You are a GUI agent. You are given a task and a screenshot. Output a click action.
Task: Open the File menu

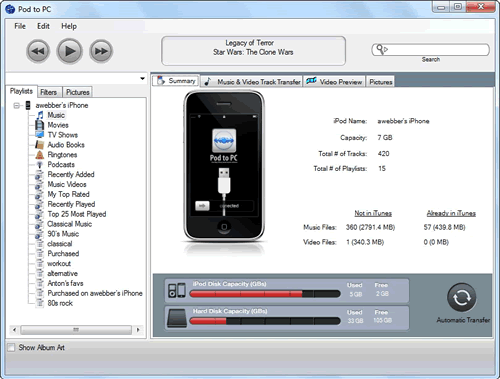pyautogui.click(x=20, y=26)
